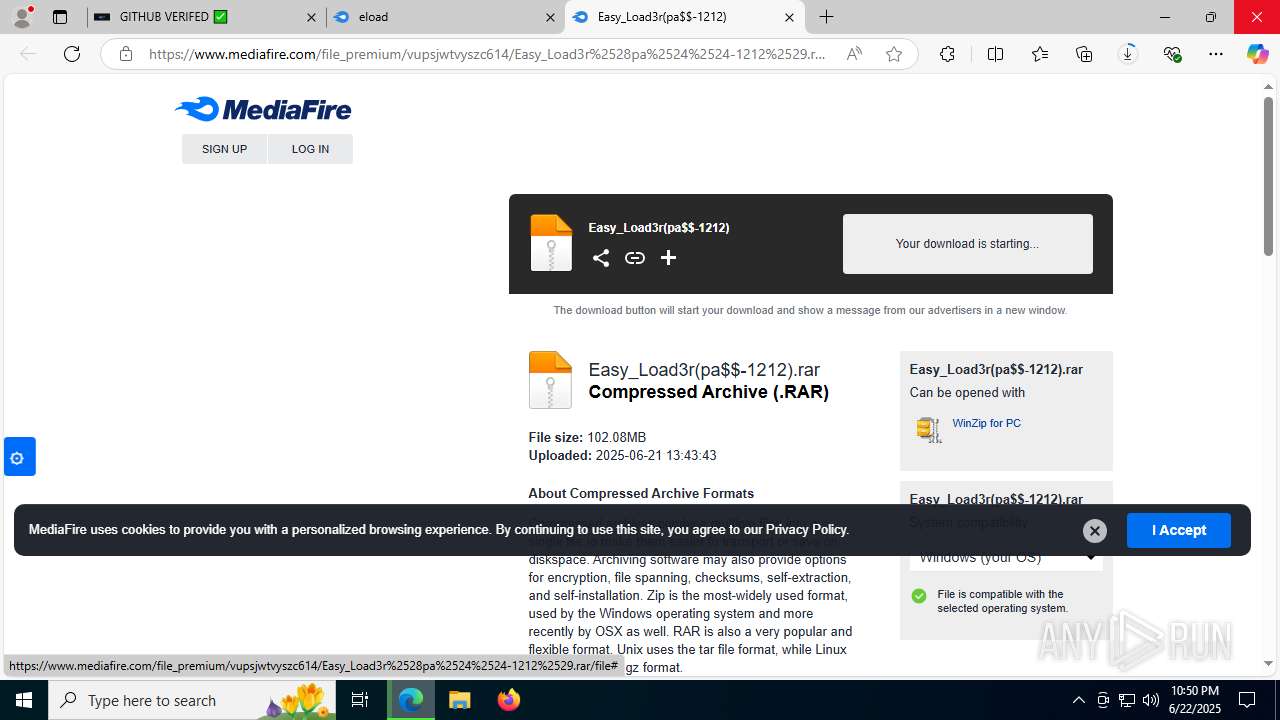Image resolution: width=1280 pixels, height=720 pixels.
Task: Click About Compressed Archive Formats heading
Action: (x=641, y=493)
